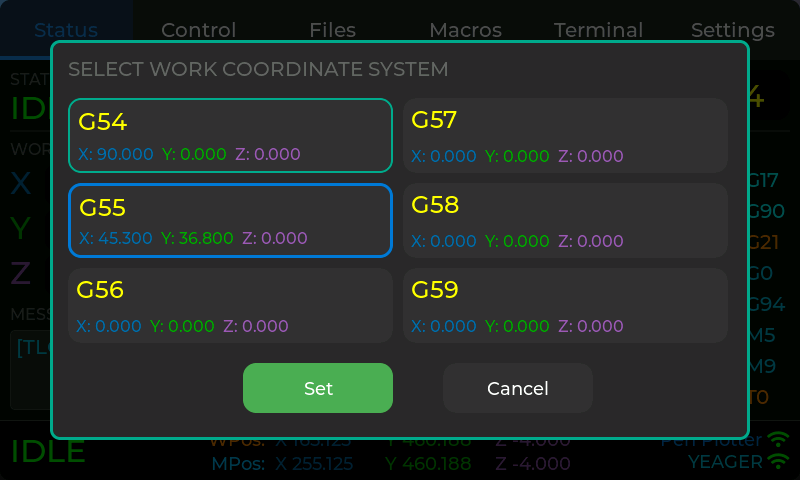The width and height of the screenshot is (800, 480).
Task: Cancel the coordinate system dialog
Action: tap(517, 388)
